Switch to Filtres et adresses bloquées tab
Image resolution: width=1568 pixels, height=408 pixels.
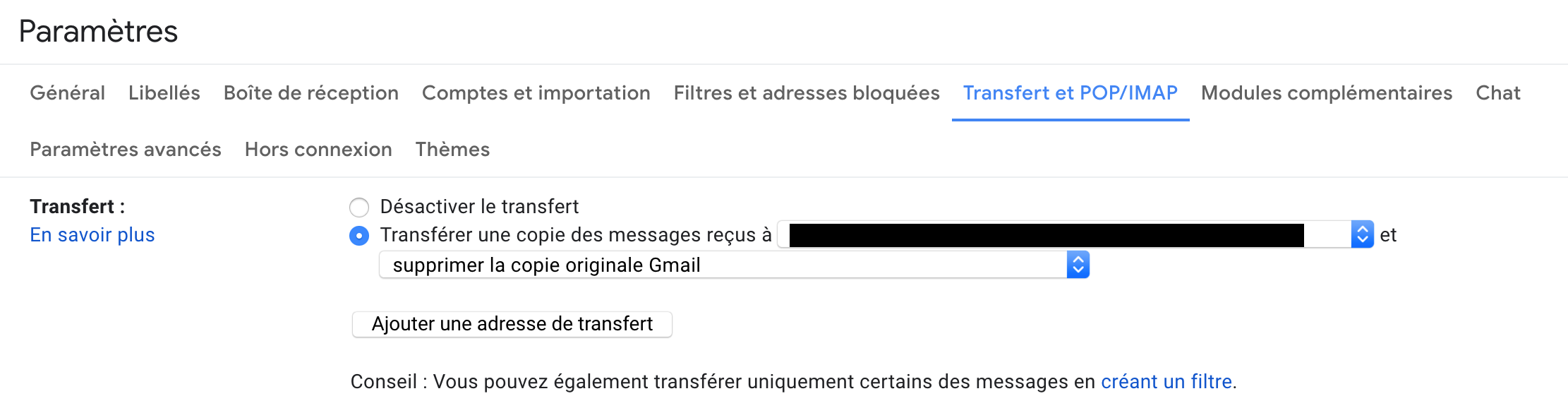807,92
